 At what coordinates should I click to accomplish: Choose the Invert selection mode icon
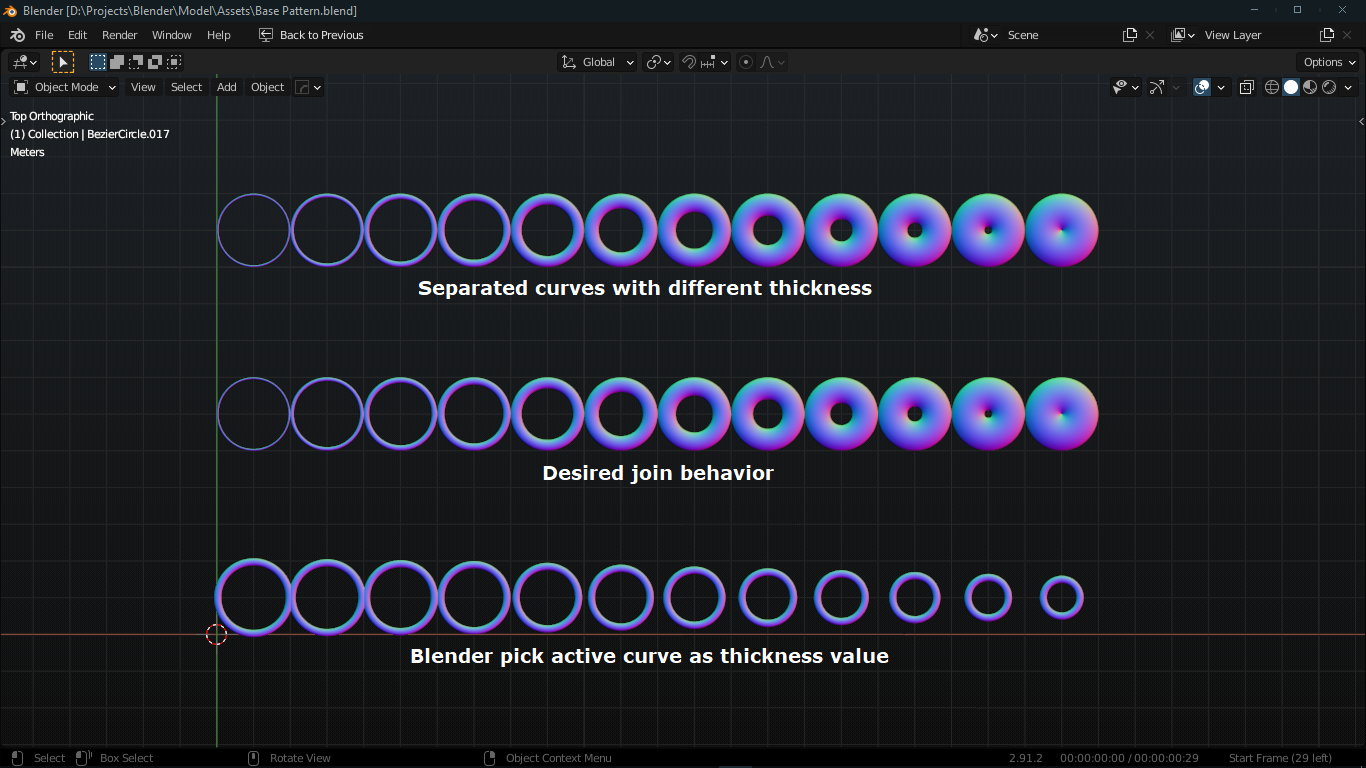pos(155,62)
